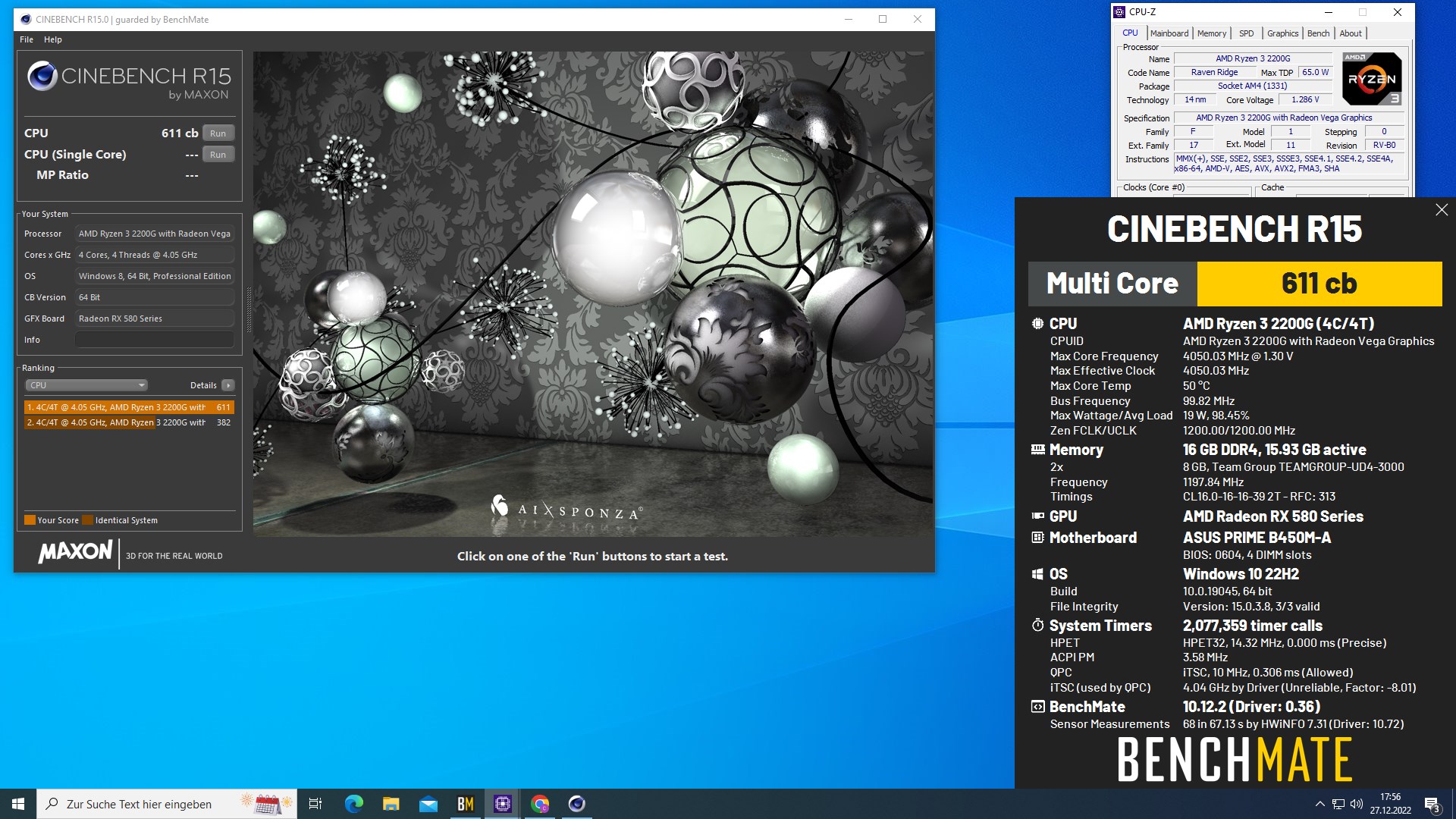Open the Graphics tab in CPU-Z

1282,33
